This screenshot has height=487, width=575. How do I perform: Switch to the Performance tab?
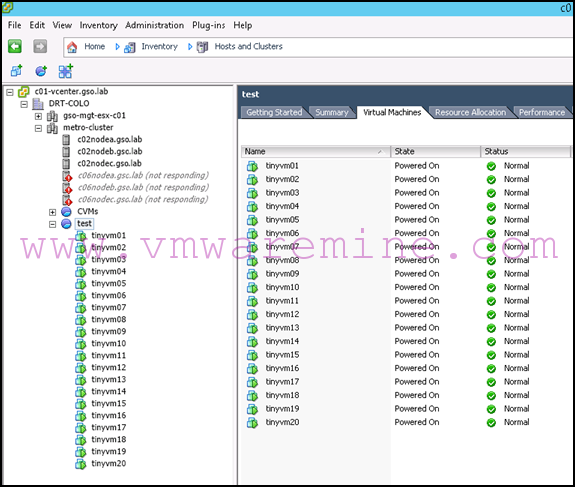coord(542,113)
